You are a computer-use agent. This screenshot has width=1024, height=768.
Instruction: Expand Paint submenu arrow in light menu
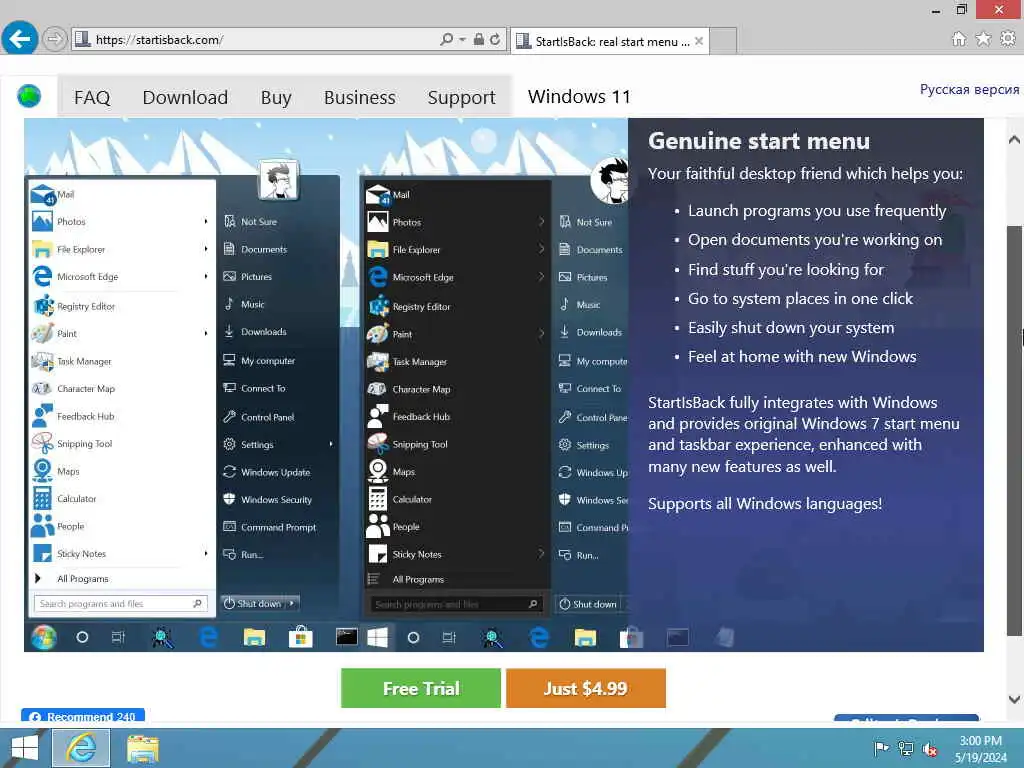[x=206, y=333]
